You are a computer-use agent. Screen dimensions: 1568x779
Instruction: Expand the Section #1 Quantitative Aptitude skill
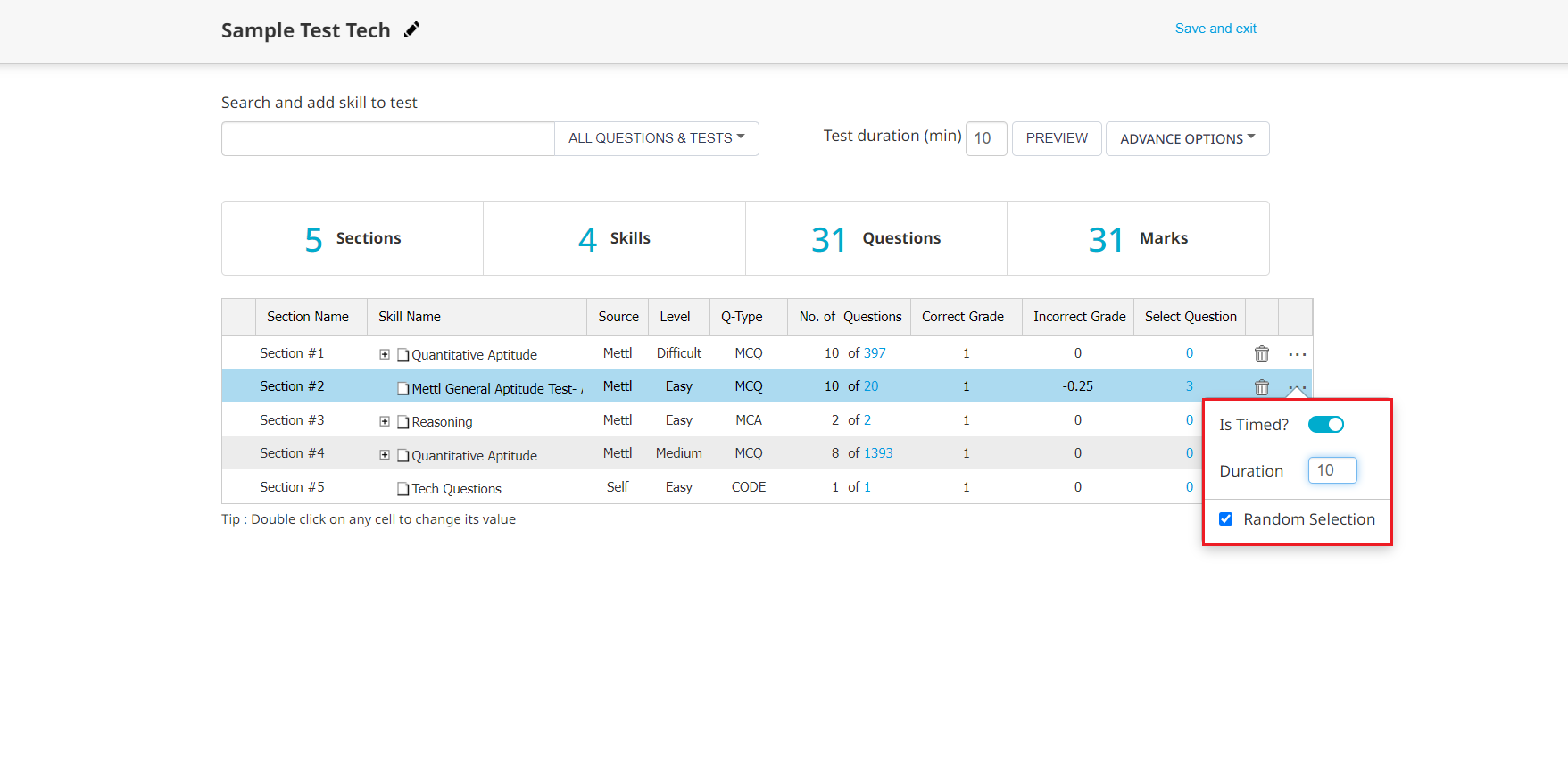pos(385,354)
